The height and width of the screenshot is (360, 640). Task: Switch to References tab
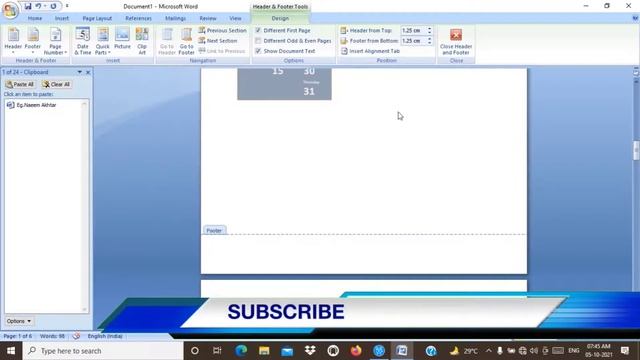138,18
